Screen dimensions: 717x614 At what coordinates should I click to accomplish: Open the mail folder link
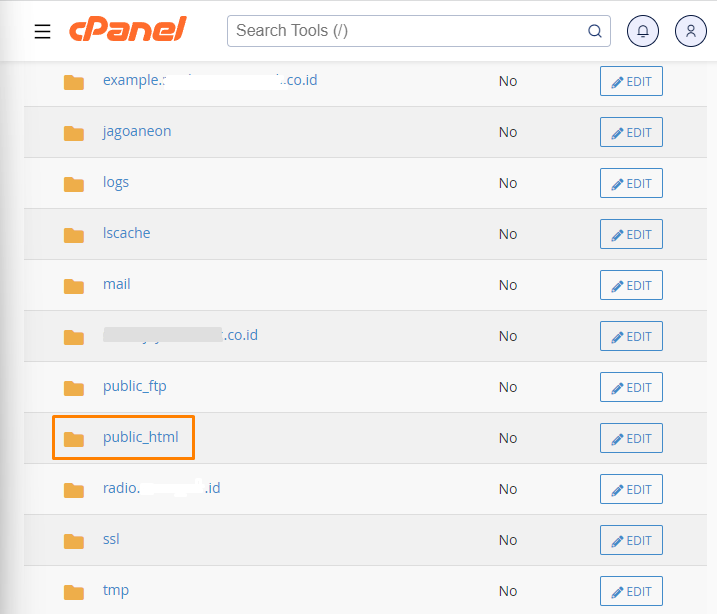[x=117, y=284]
